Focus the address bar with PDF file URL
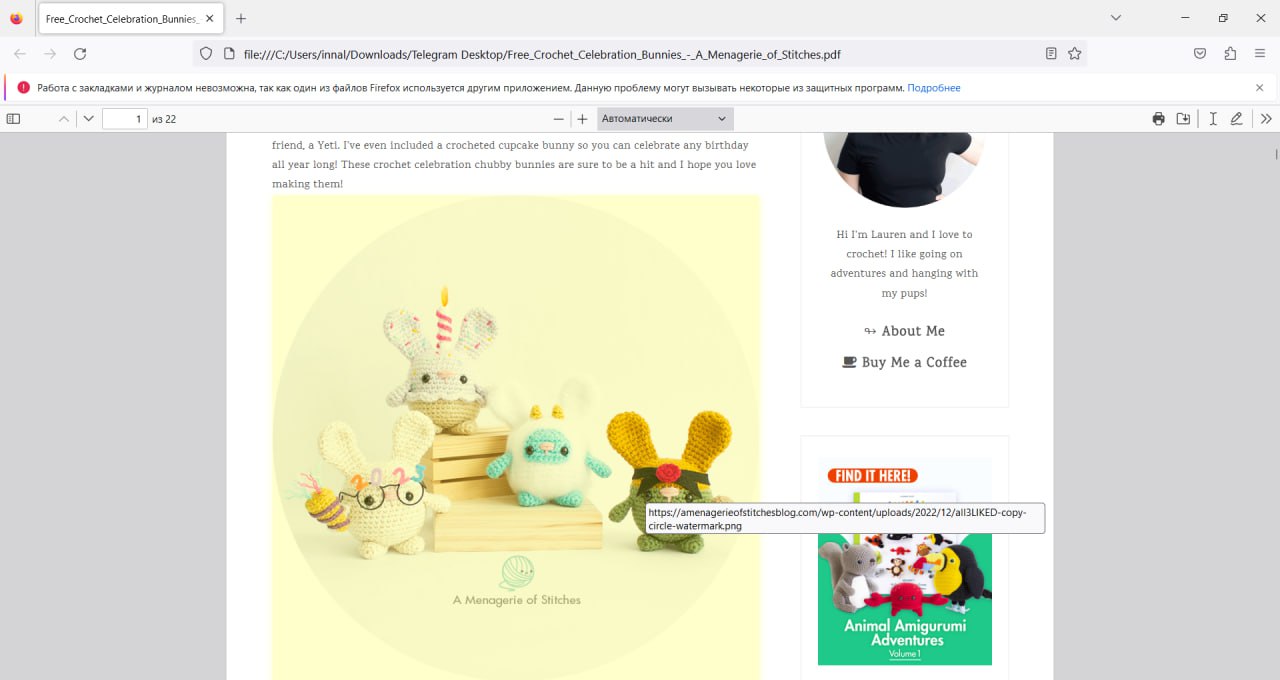The height and width of the screenshot is (680, 1280). pyautogui.click(x=640, y=54)
